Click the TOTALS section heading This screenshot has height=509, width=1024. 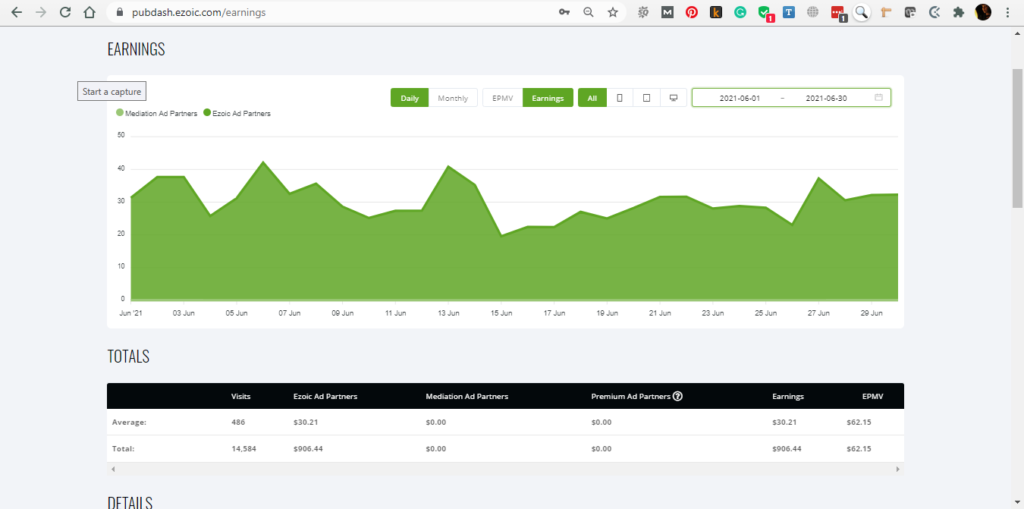coord(128,356)
